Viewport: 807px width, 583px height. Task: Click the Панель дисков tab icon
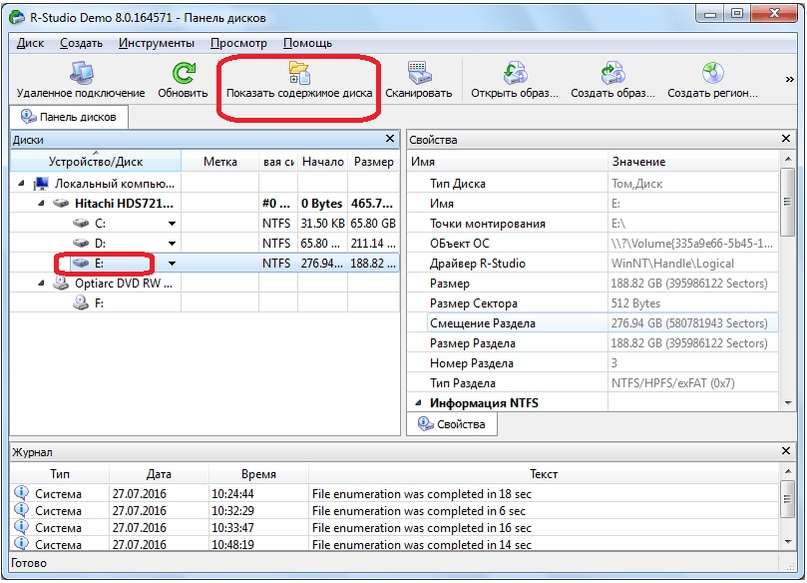point(28,116)
